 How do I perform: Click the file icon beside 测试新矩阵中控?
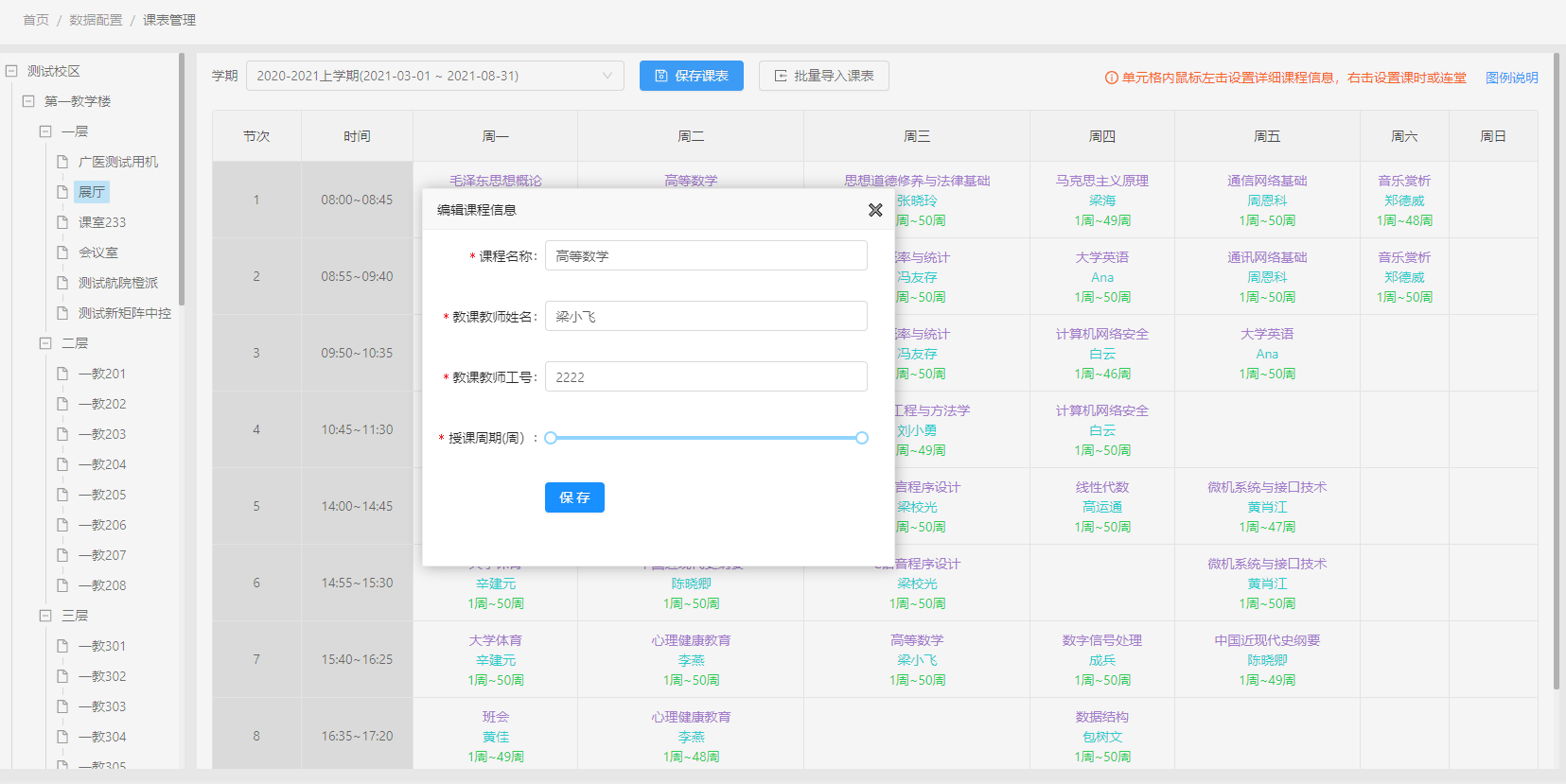pyautogui.click(x=62, y=313)
